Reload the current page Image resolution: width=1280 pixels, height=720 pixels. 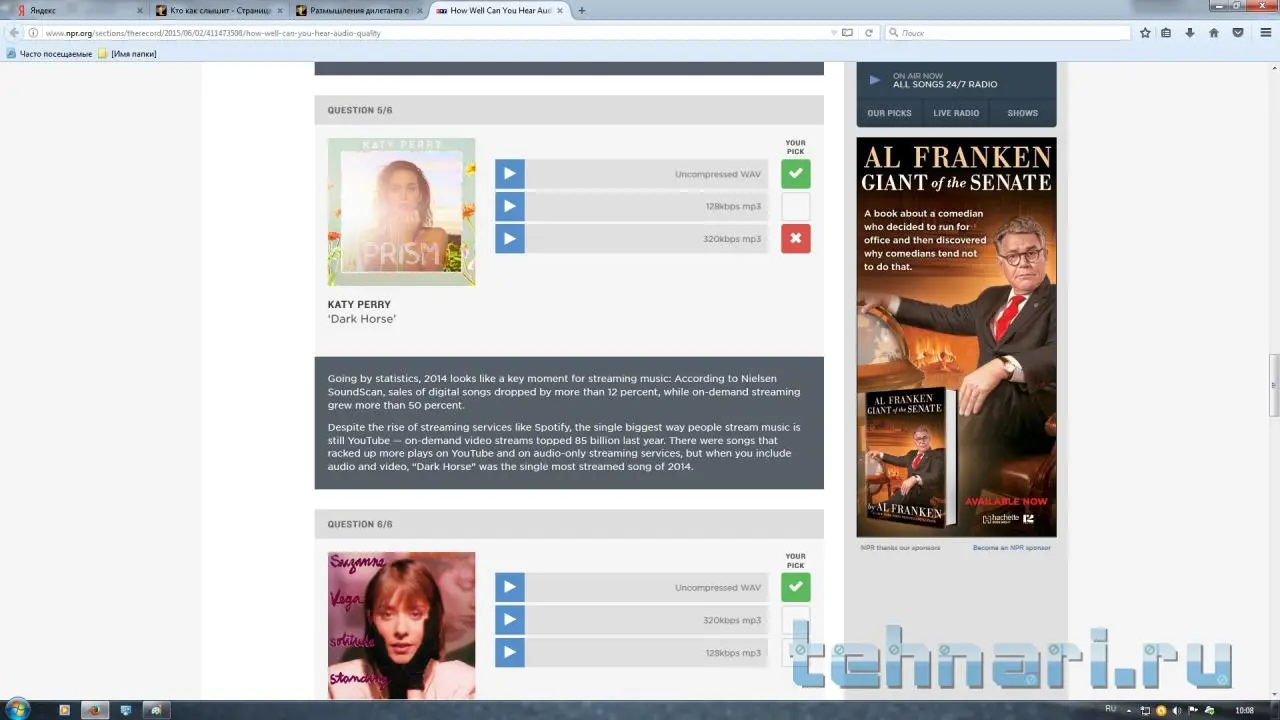coord(869,33)
